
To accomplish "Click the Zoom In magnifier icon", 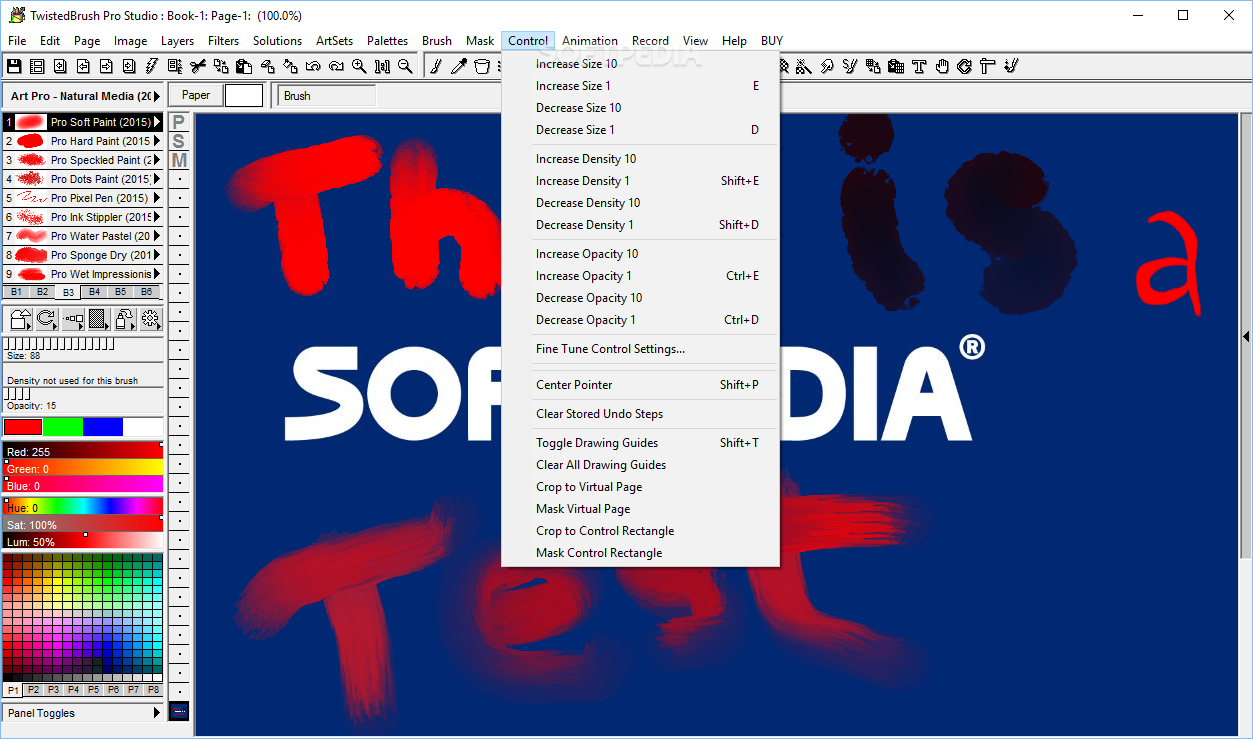I will 359,66.
